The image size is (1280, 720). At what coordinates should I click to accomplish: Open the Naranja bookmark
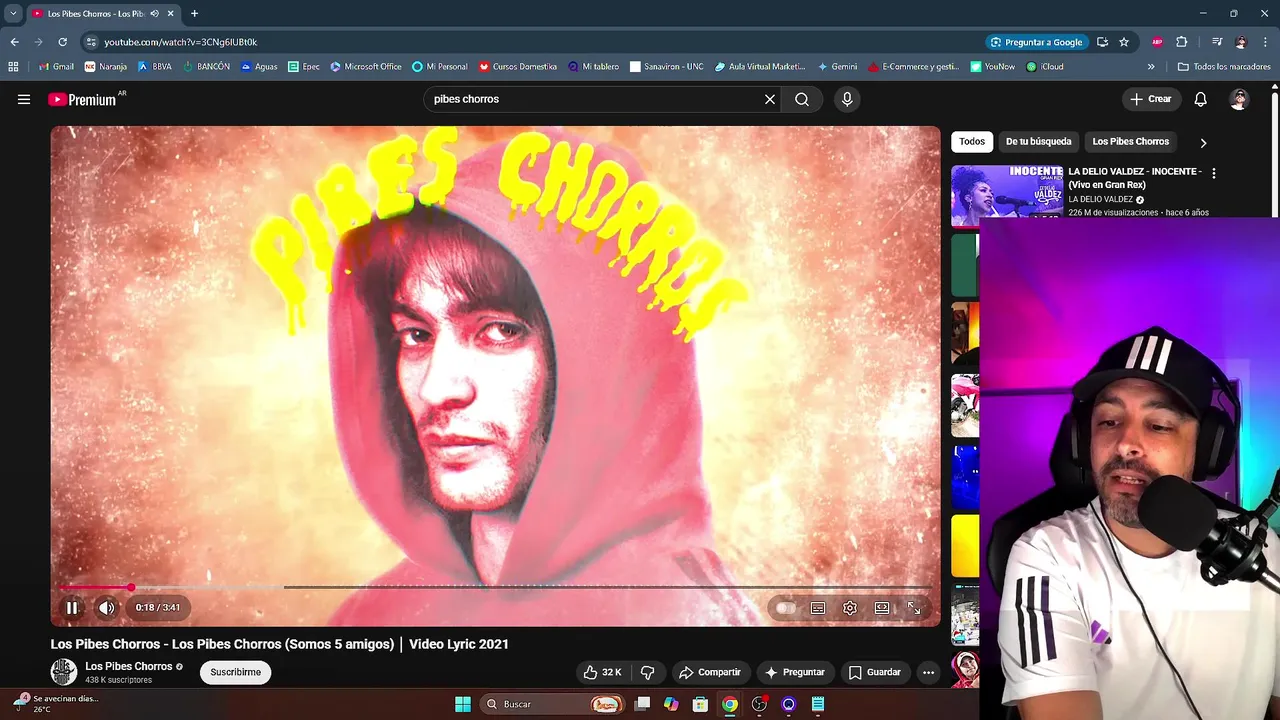pos(106,67)
